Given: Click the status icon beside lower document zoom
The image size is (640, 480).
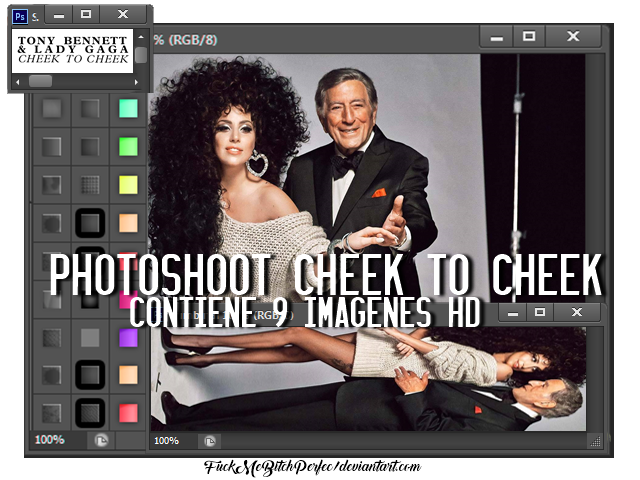Looking at the screenshot, I should click(x=210, y=441).
